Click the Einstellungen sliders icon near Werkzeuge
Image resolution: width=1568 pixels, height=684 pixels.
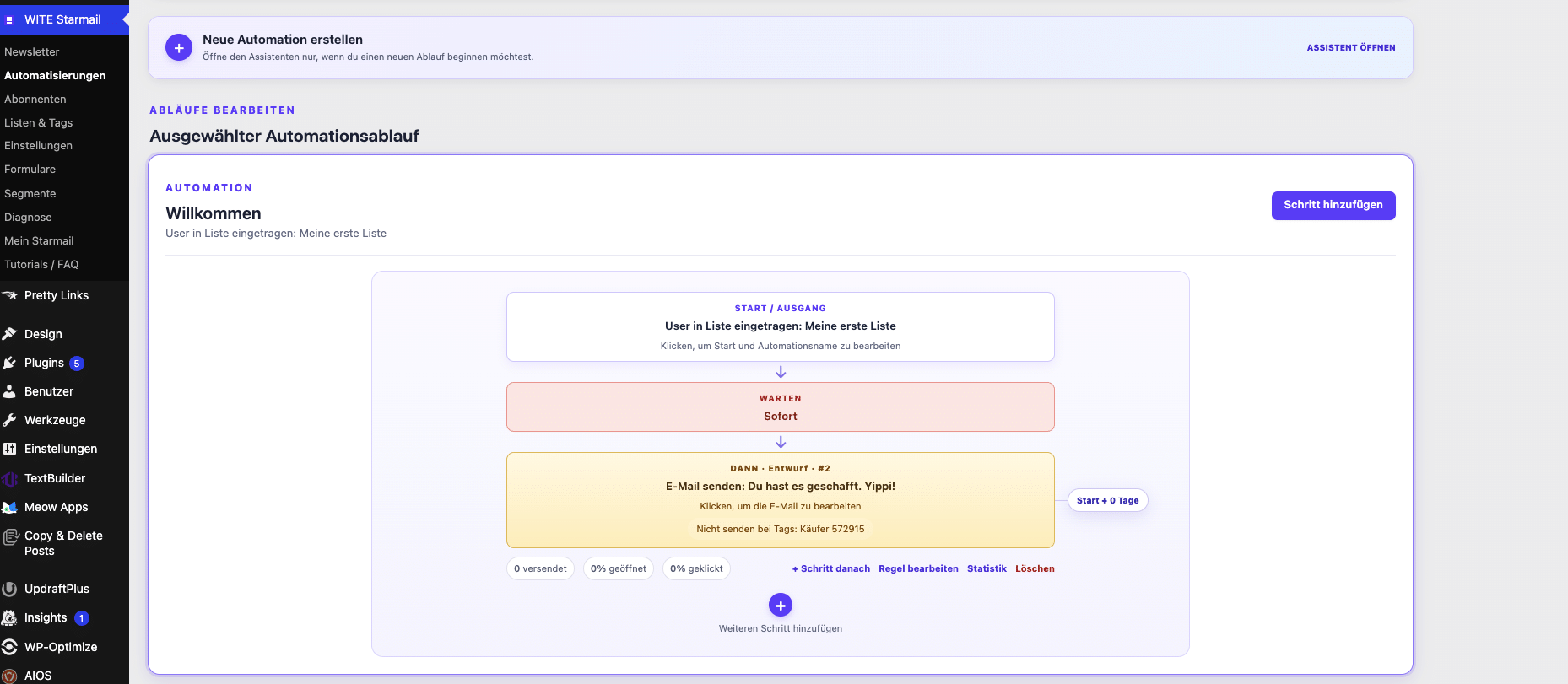point(10,449)
